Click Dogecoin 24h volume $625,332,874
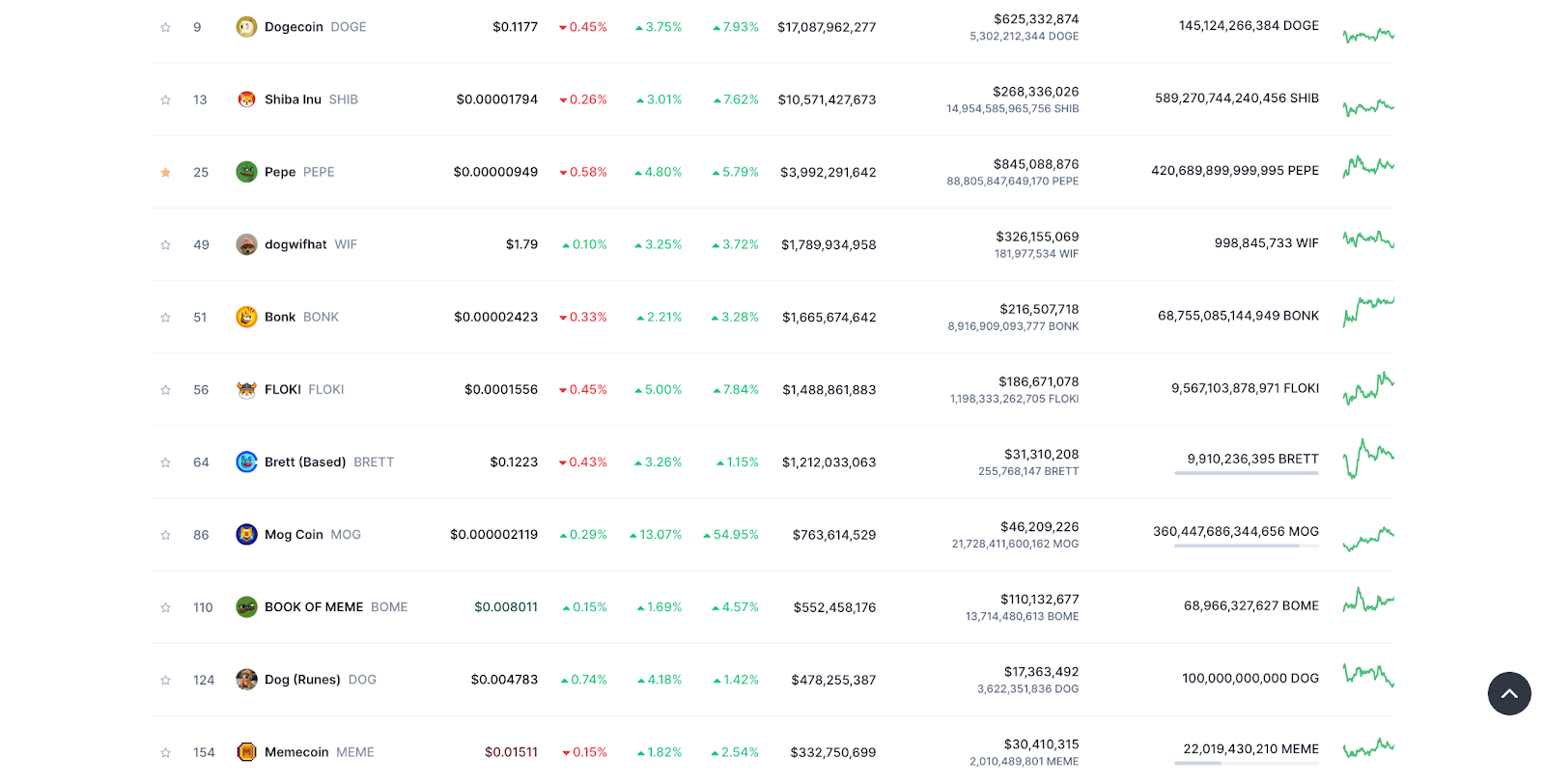The image size is (1545, 784). pyautogui.click(x=1036, y=18)
